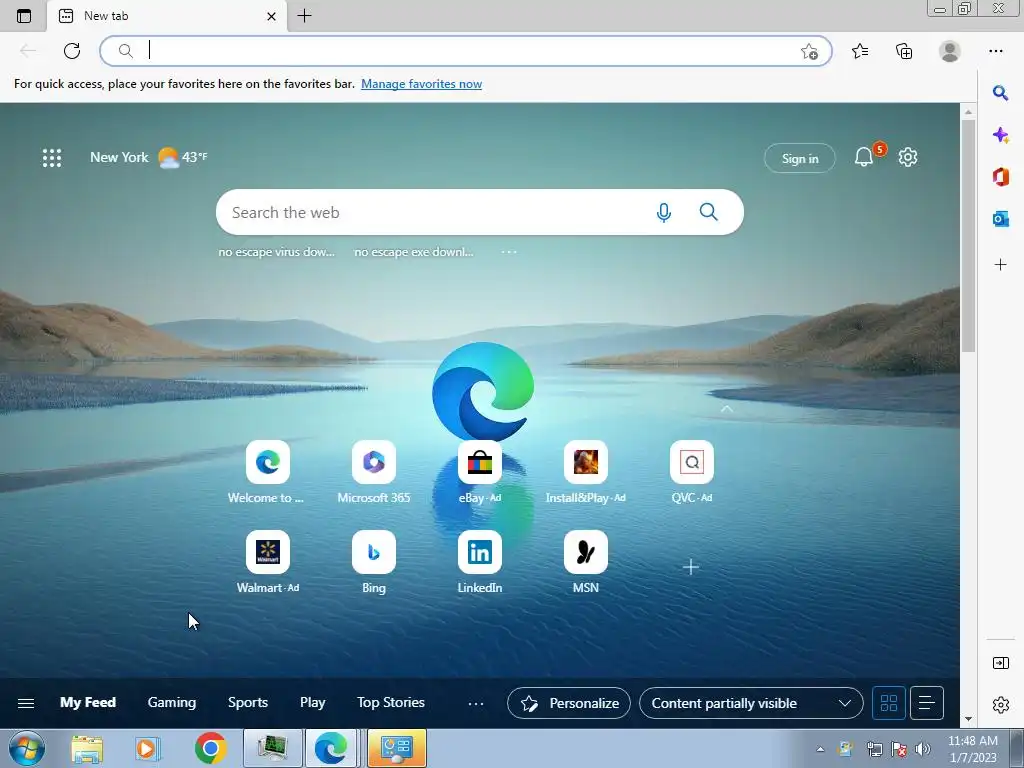Viewport: 1024px width, 768px height.
Task: Add a new quick link site
Action: click(x=690, y=567)
